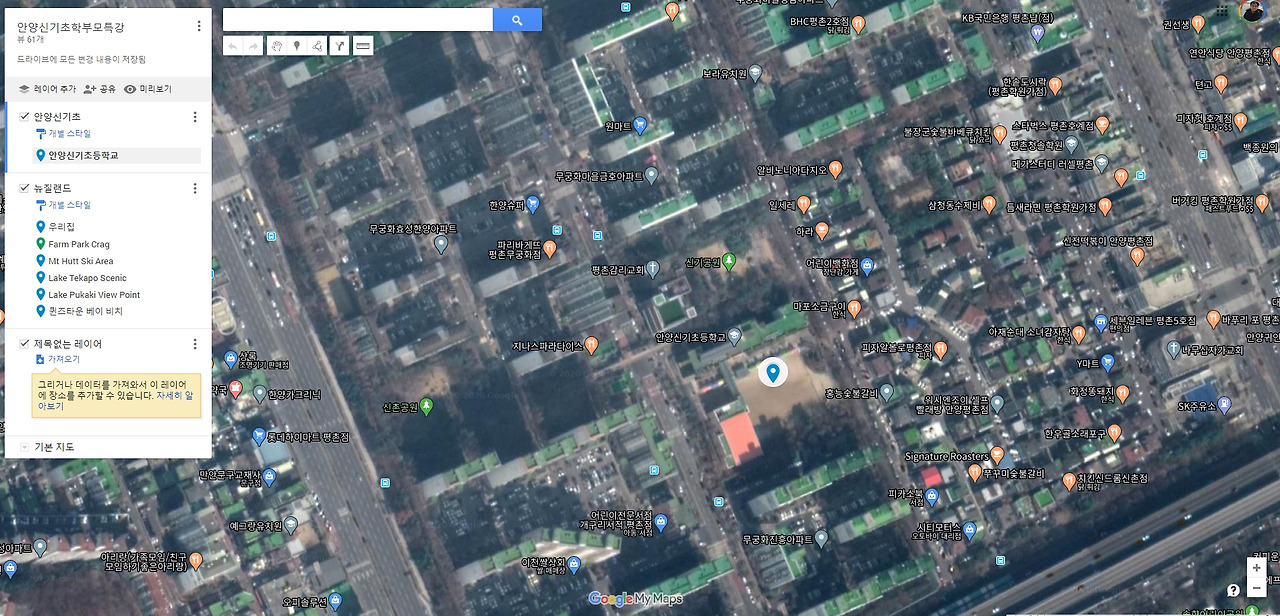The height and width of the screenshot is (616, 1280).
Task: Click the 제목없는 레이어 layer title
Action: (68, 344)
